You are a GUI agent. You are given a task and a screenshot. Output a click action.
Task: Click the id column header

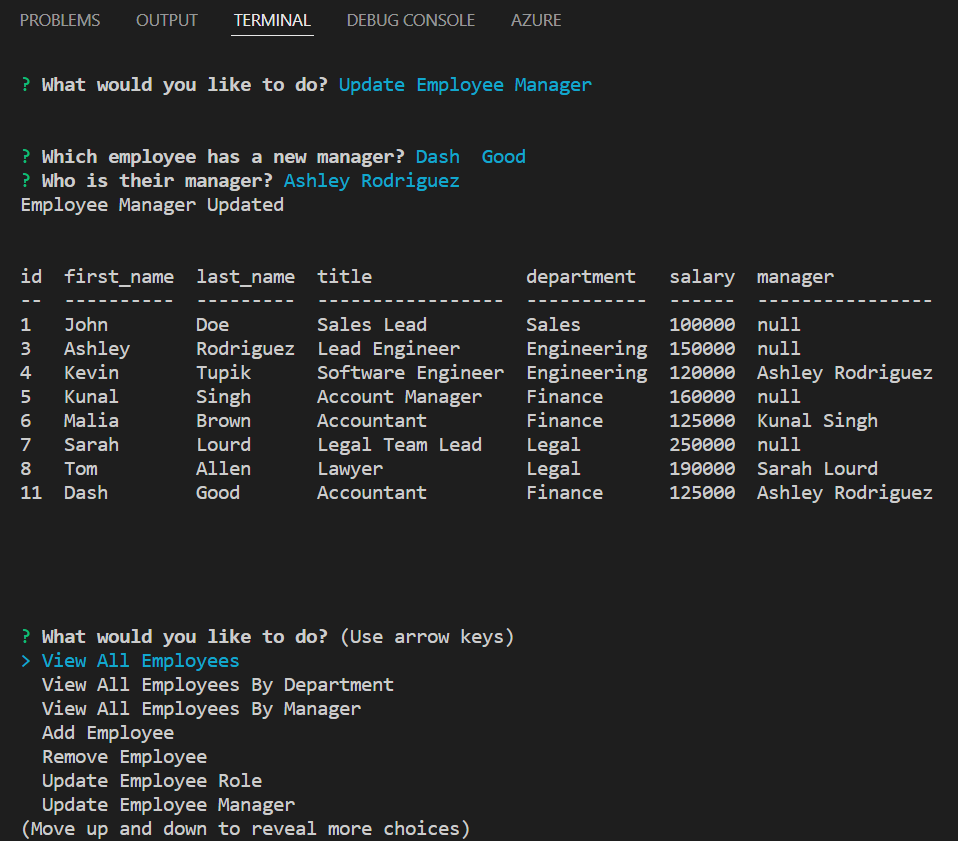click(31, 277)
